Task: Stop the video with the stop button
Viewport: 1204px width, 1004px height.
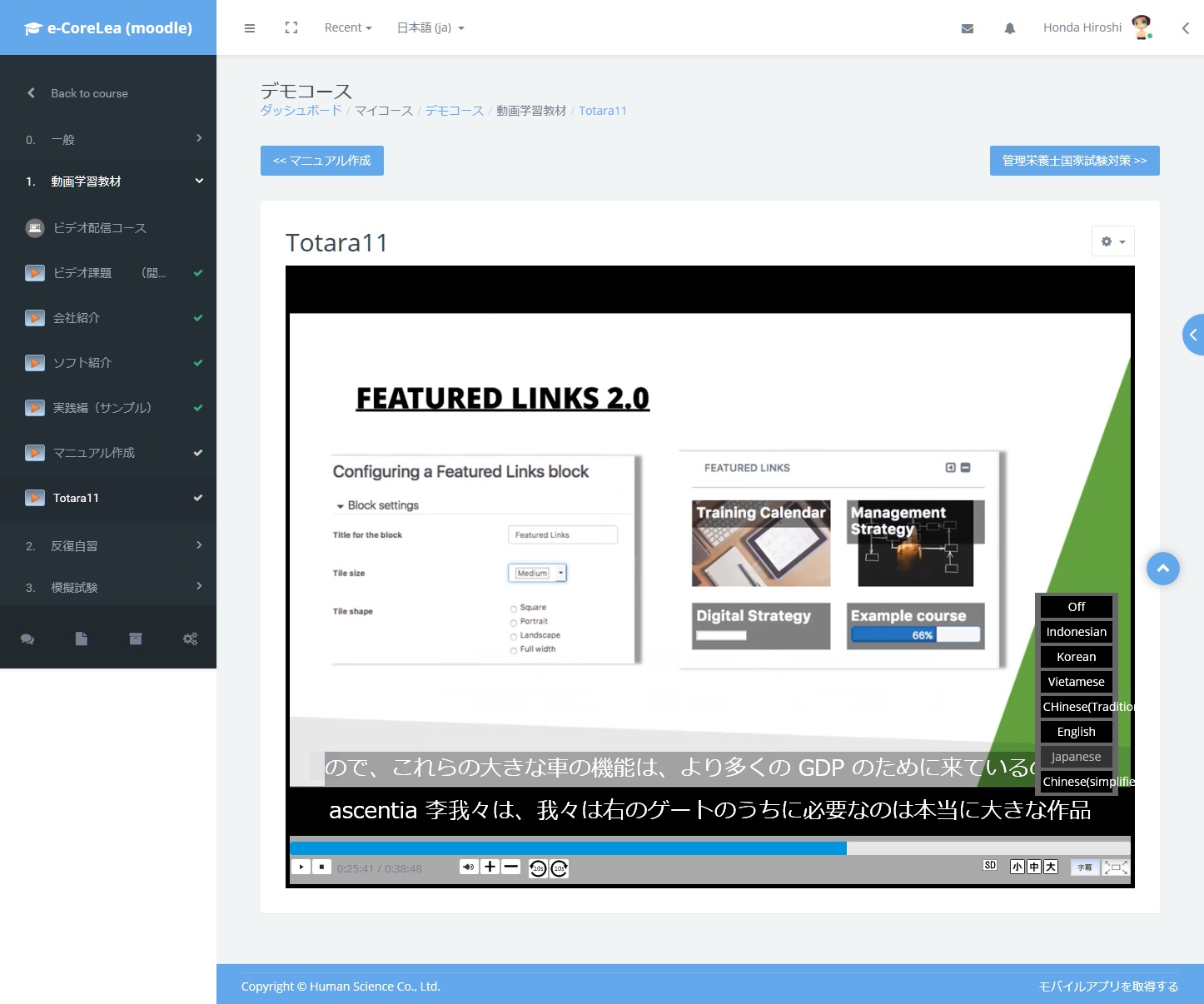Action: coord(321,867)
